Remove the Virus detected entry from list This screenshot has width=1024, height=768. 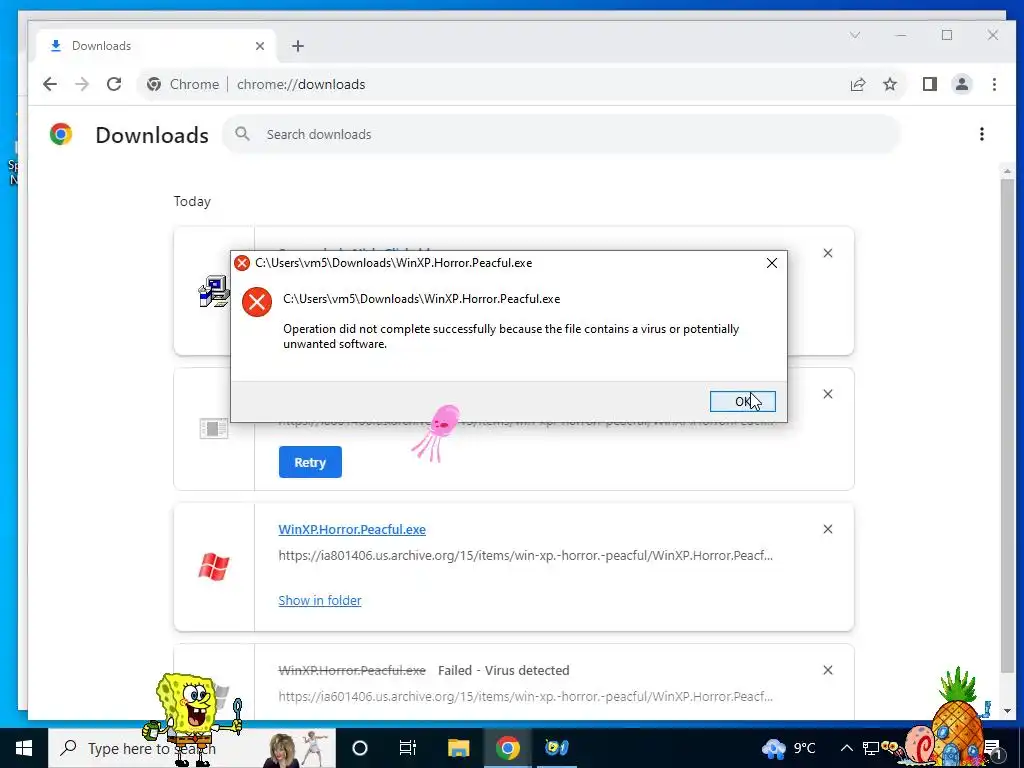tap(827, 670)
